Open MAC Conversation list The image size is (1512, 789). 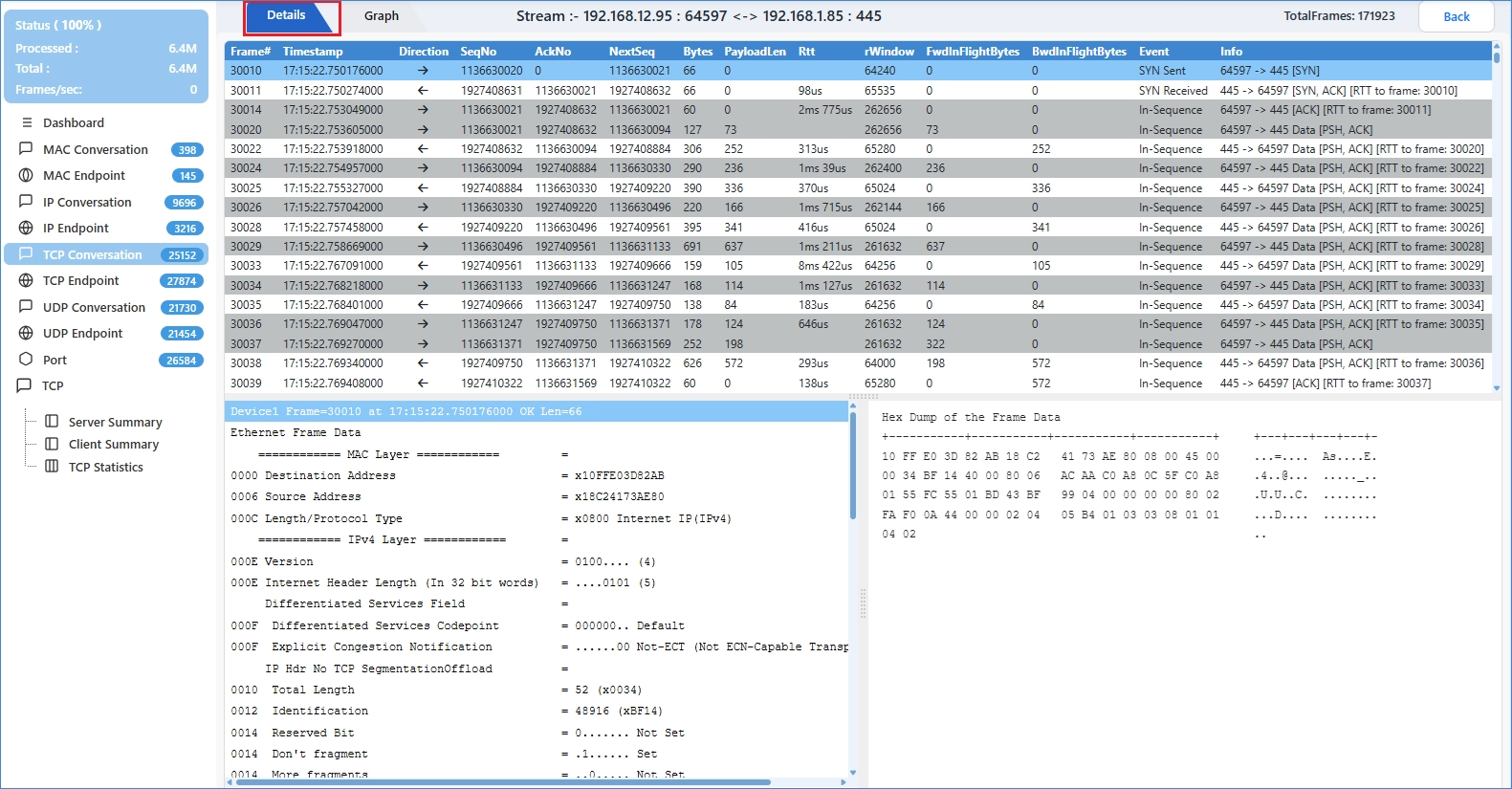coord(96,149)
